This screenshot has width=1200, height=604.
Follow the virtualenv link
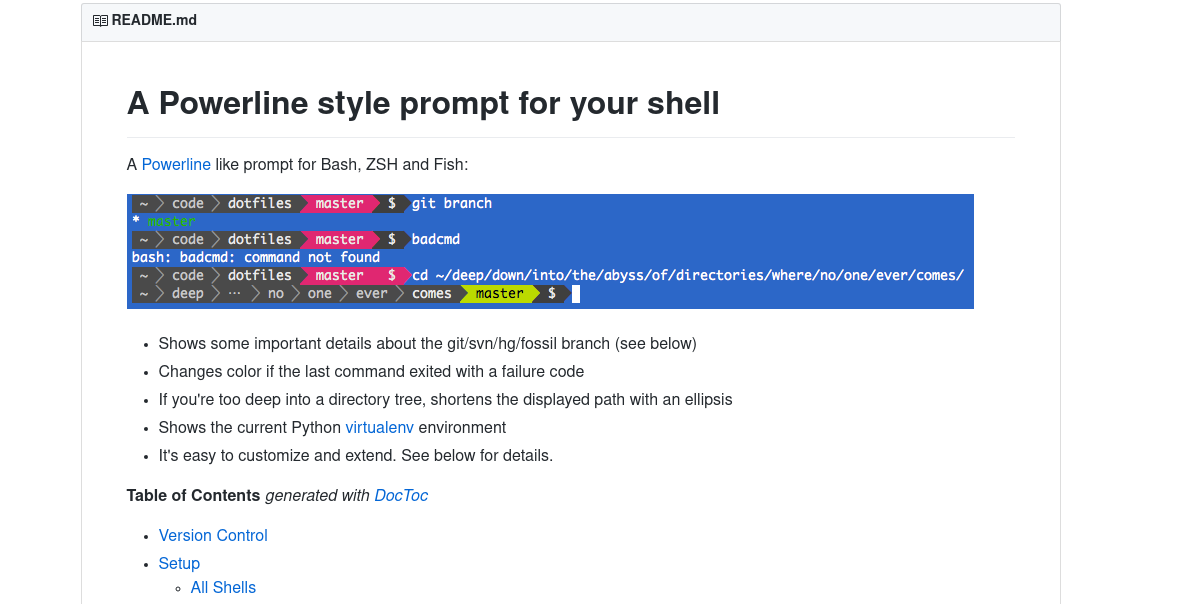(379, 427)
